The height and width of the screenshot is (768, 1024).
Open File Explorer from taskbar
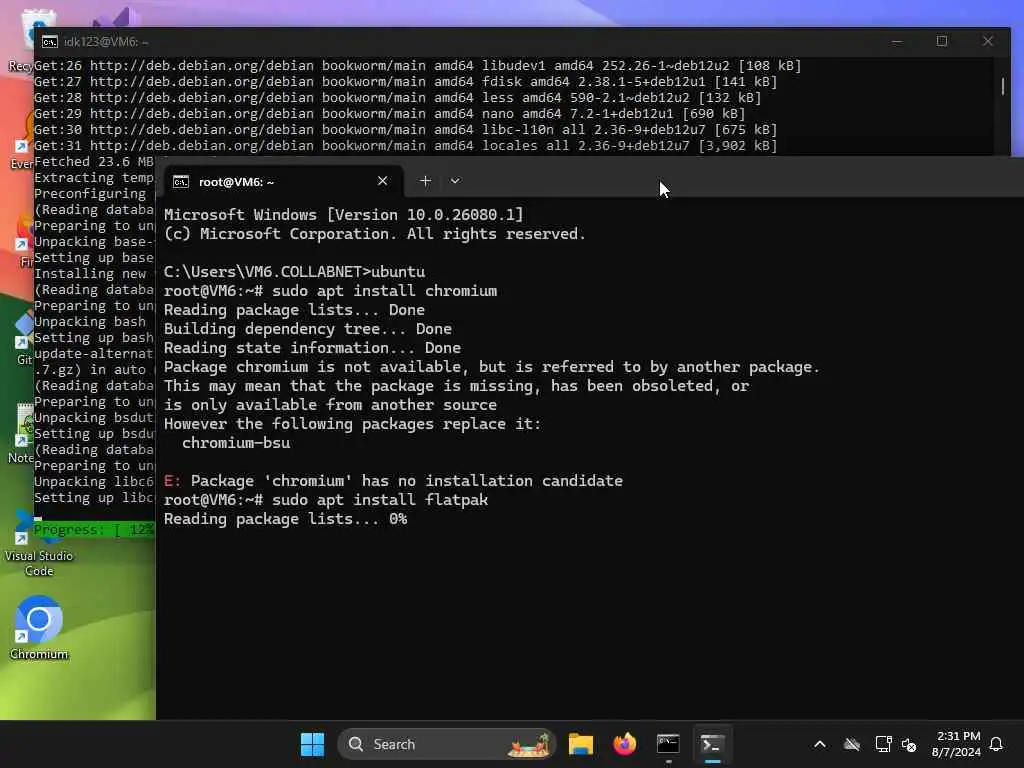point(581,744)
